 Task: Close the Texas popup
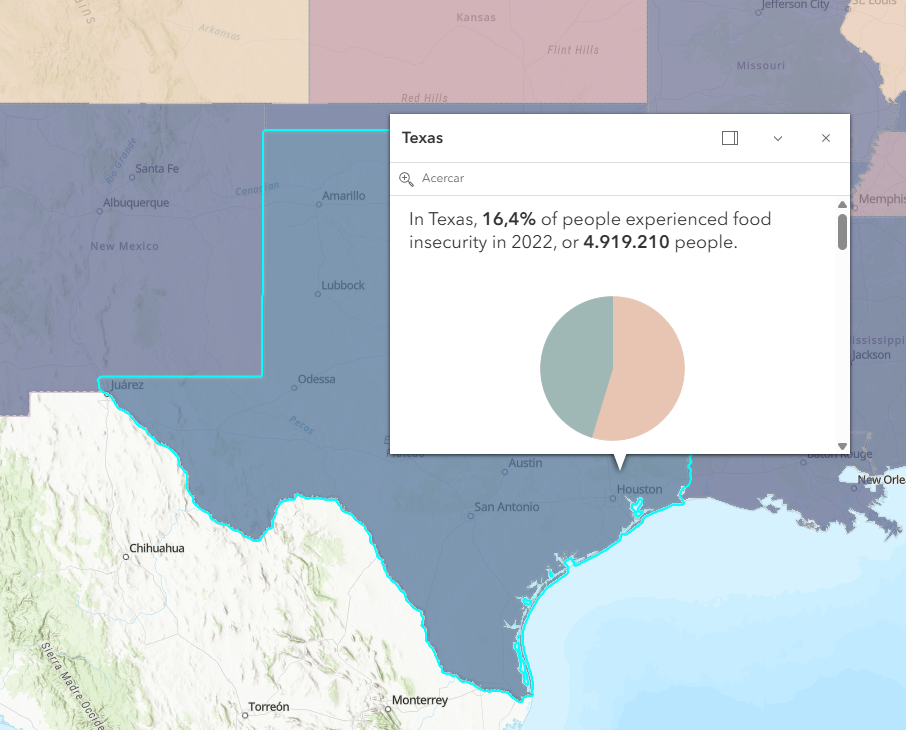[826, 138]
